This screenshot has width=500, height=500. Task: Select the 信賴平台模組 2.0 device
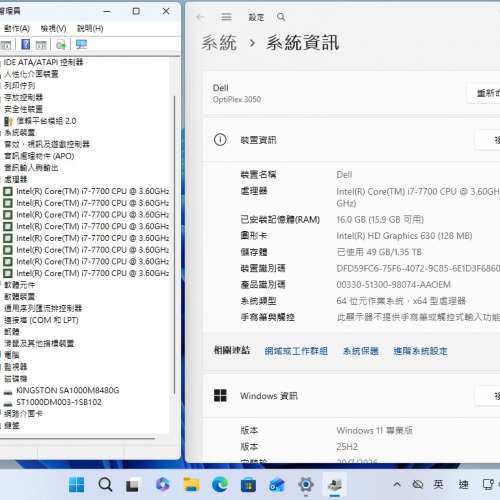pos(46,121)
